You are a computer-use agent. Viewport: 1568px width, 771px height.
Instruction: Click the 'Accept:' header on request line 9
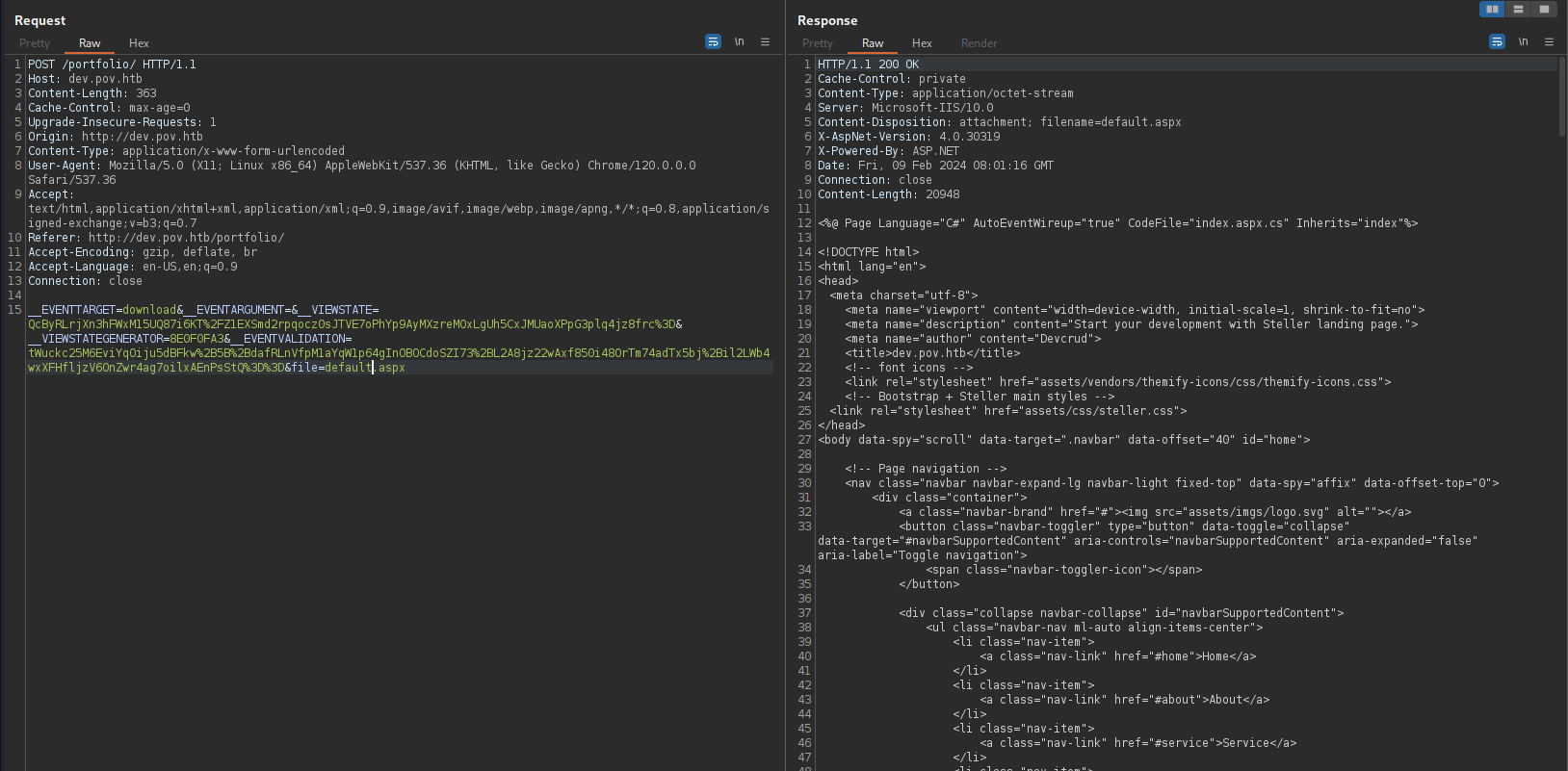click(51, 194)
